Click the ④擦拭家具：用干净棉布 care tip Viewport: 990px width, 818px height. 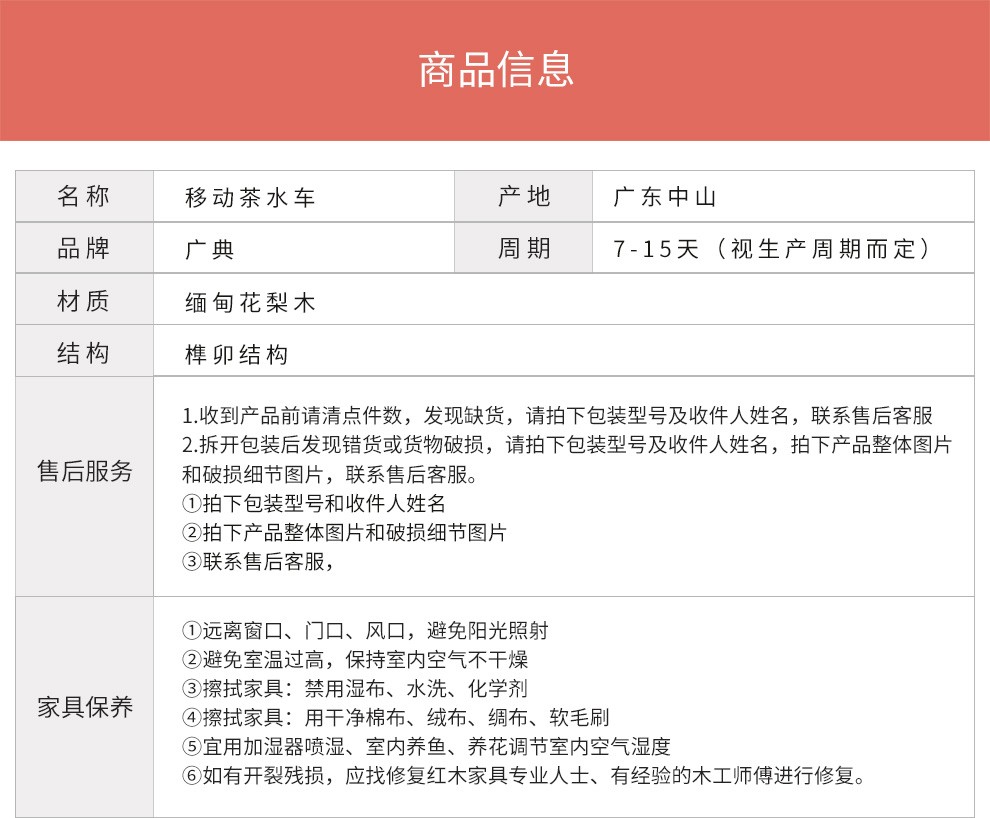[x=396, y=717]
